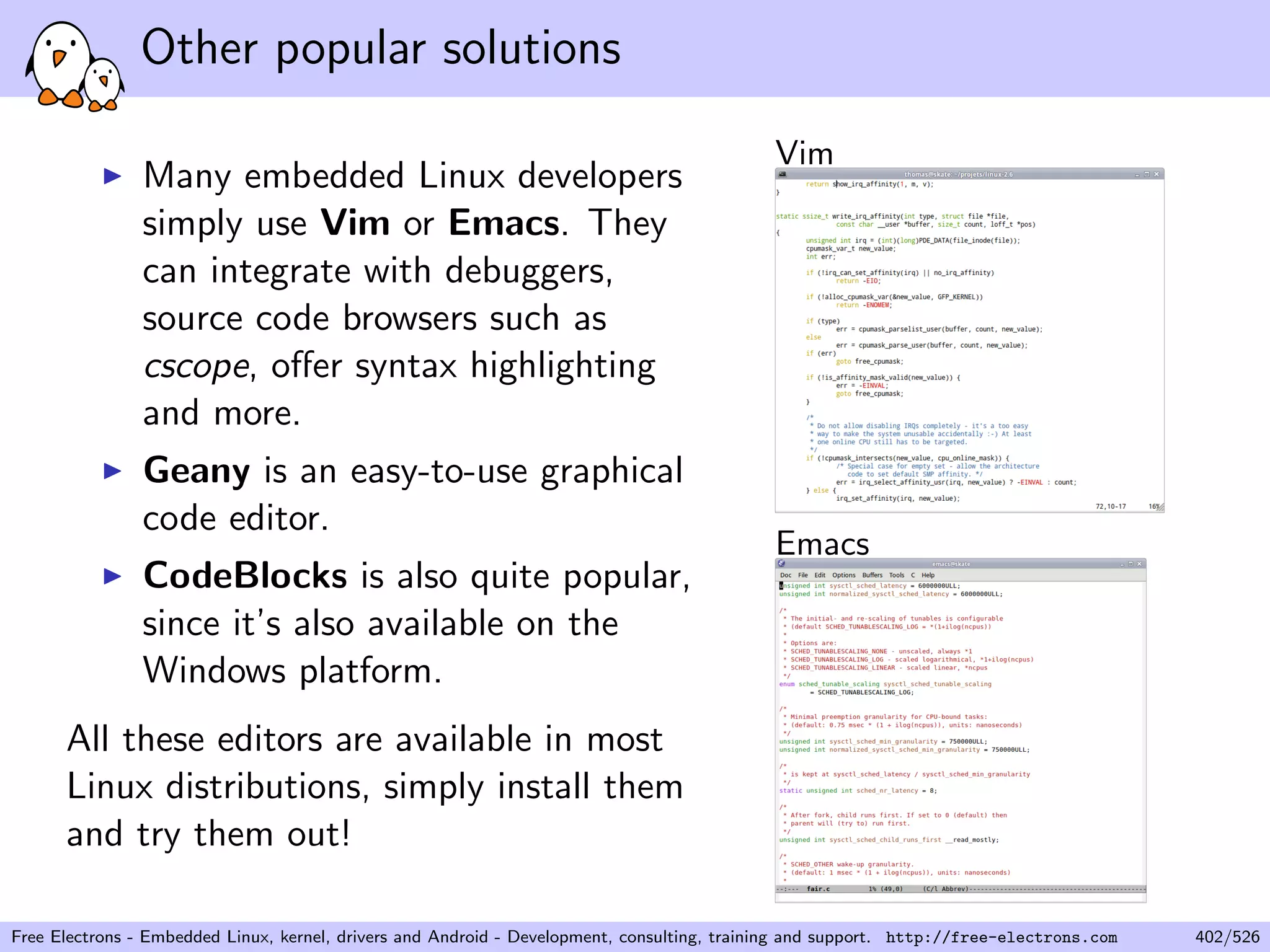The width and height of the screenshot is (1270, 952).
Task: Open the Edit menu in Emacs
Action: (820, 575)
